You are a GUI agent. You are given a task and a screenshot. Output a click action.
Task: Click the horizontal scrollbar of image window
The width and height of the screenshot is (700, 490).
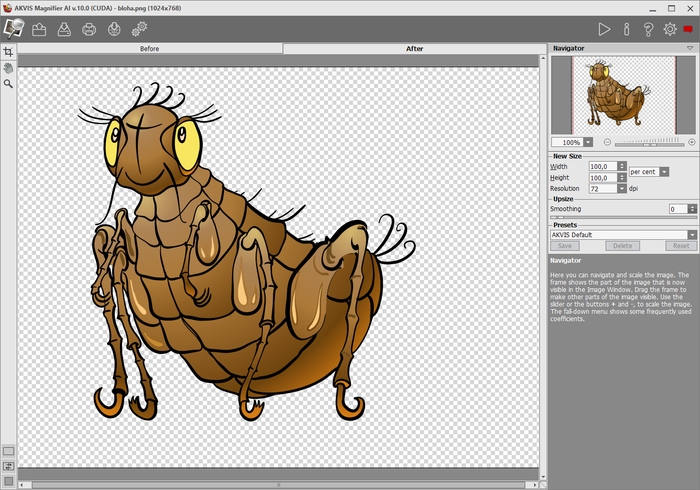[279, 485]
